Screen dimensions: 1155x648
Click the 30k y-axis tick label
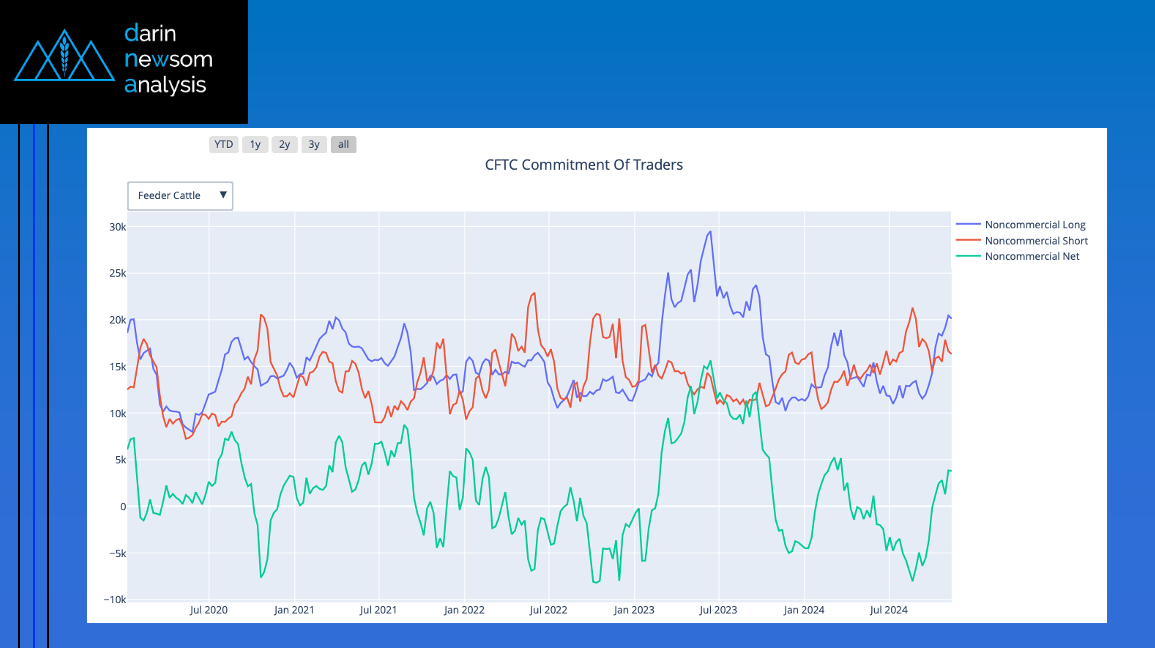tap(118, 227)
